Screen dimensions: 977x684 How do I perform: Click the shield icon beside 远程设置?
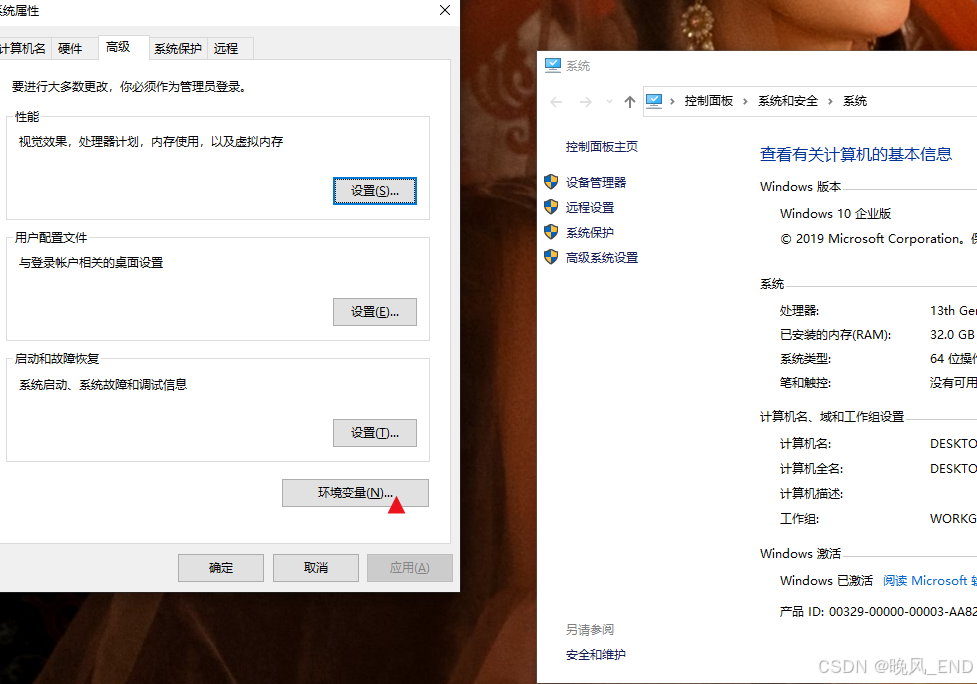[x=551, y=207]
